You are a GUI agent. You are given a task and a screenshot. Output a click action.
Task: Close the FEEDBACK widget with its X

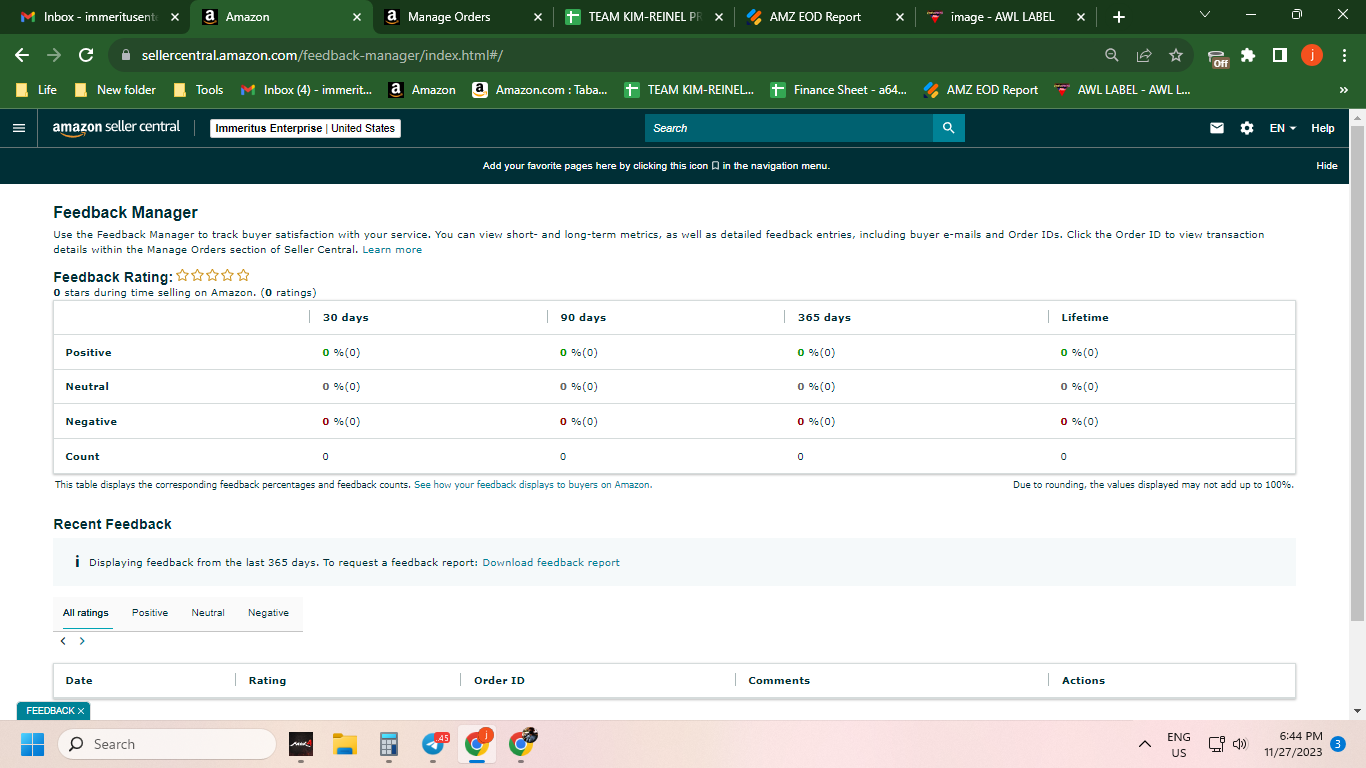coord(82,710)
